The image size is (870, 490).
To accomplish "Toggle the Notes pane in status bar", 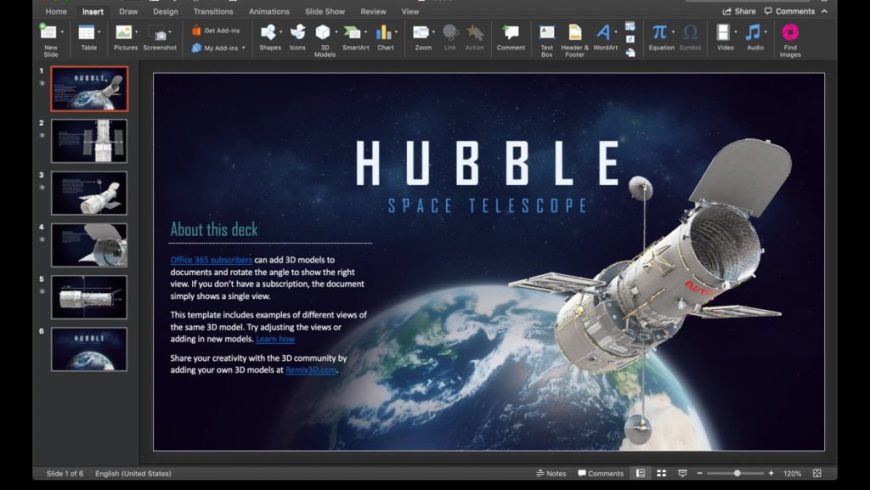I will [551, 473].
